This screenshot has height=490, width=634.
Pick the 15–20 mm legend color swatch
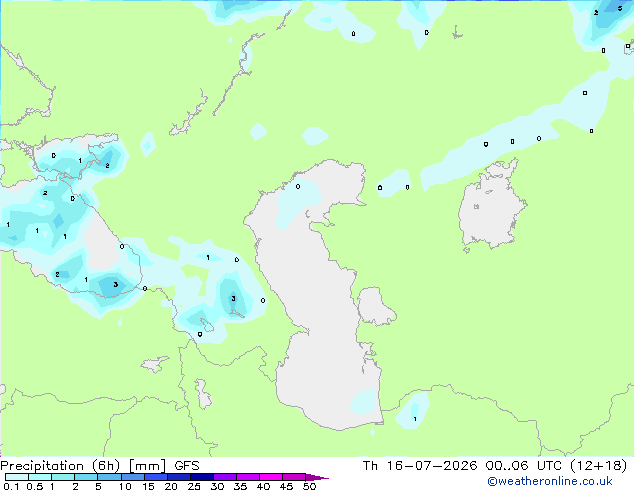click(156, 477)
